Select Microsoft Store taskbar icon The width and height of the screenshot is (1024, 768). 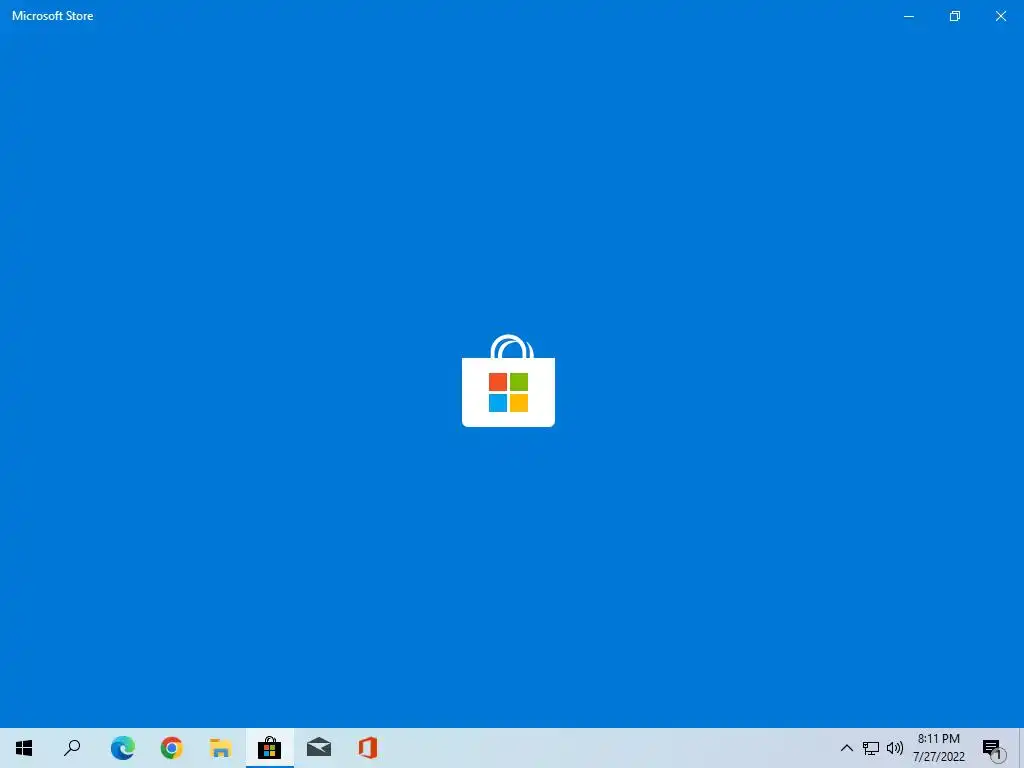point(270,748)
